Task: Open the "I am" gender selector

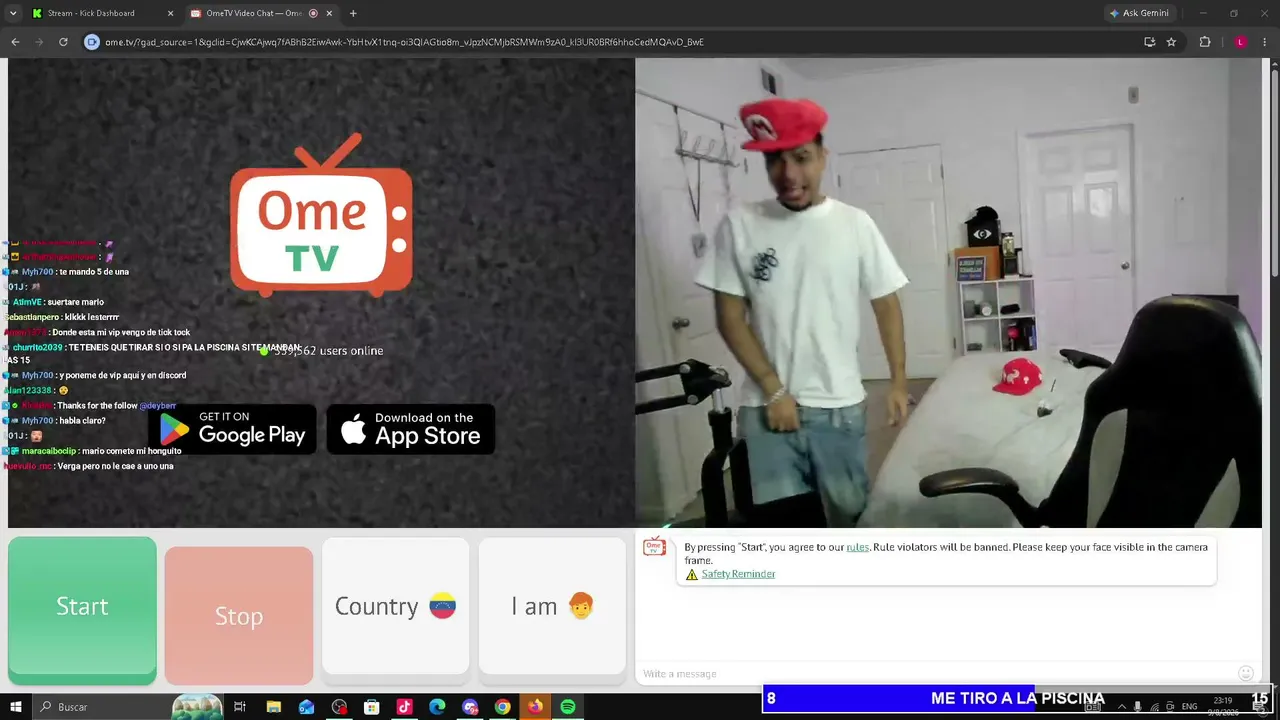Action: (552, 606)
